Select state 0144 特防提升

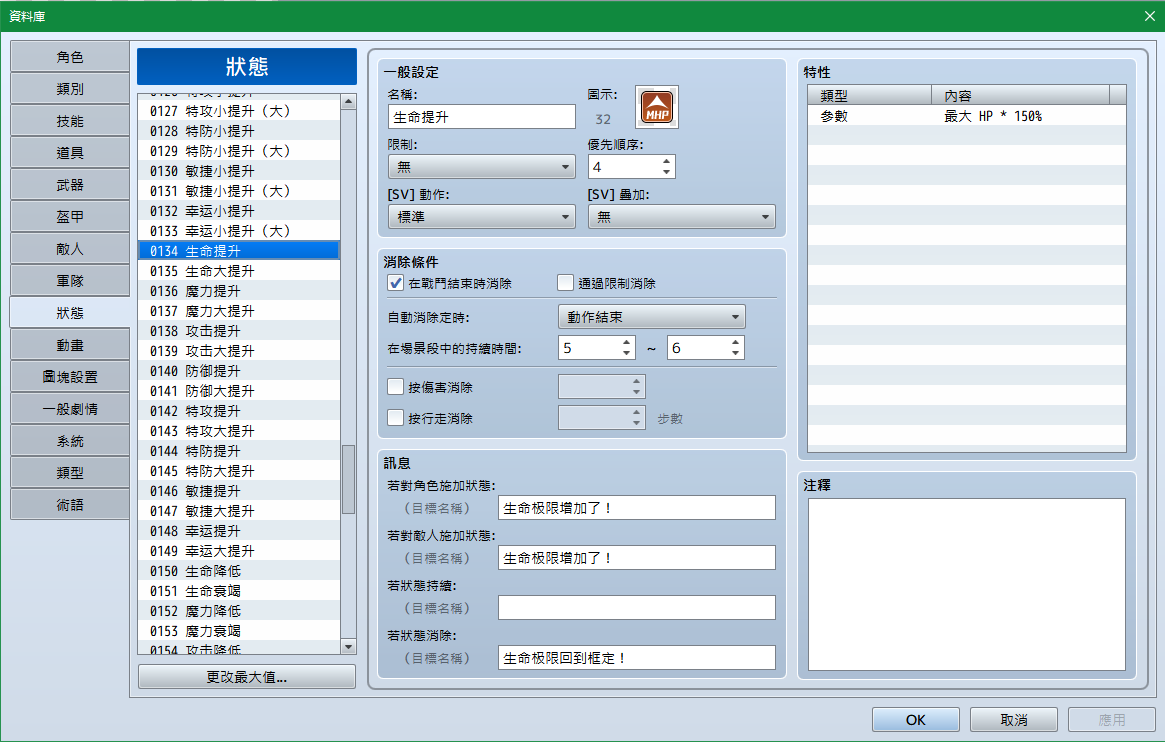pyautogui.click(x=238, y=451)
